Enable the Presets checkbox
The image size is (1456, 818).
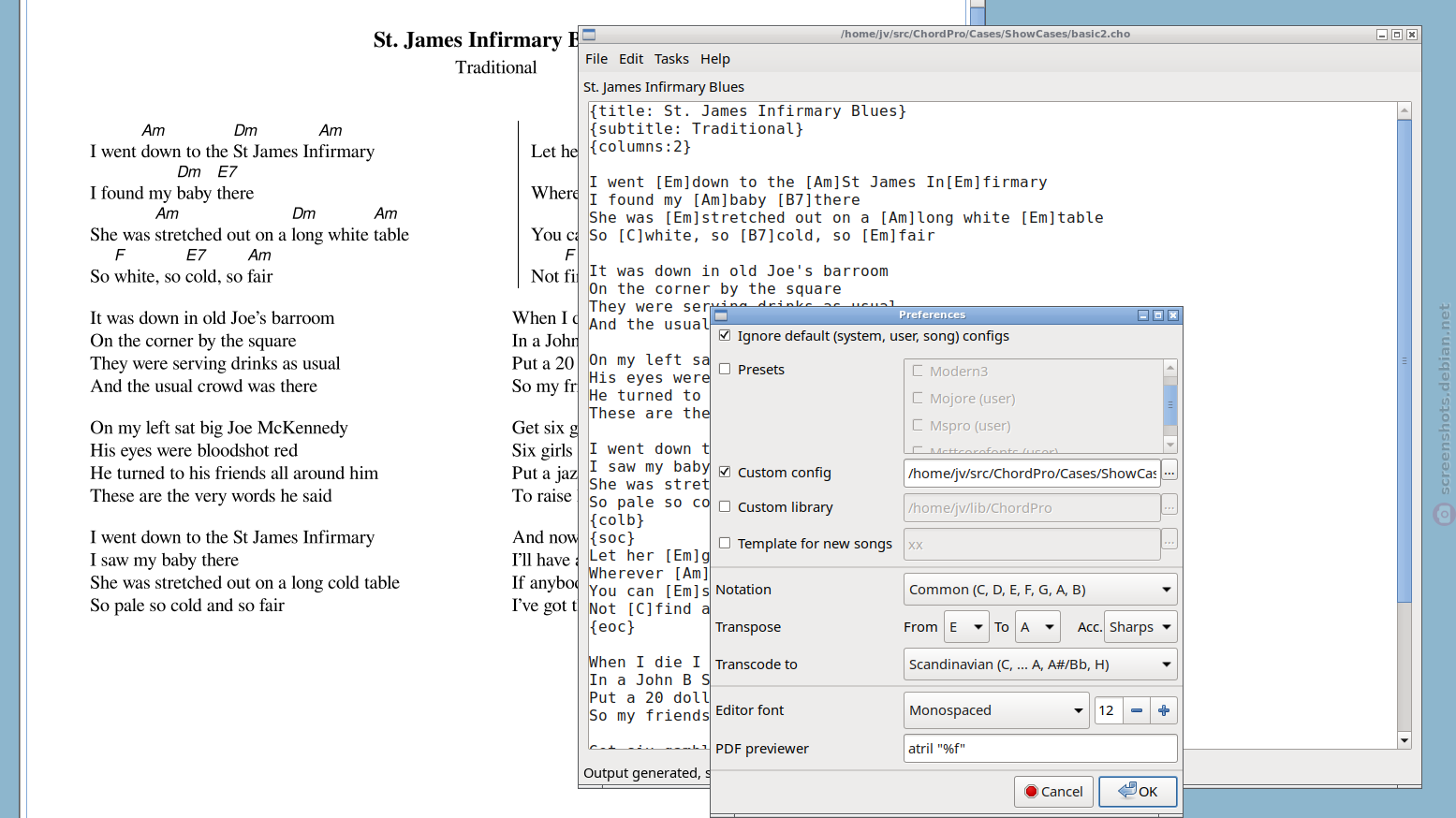pyautogui.click(x=725, y=369)
